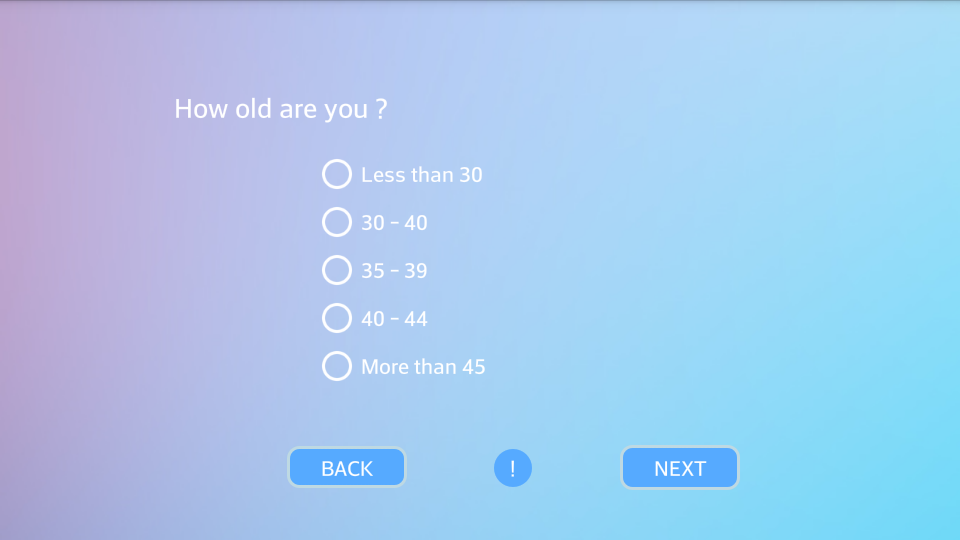Select the "Less than 30" radio button
Image resolution: width=960 pixels, height=540 pixels.
(337, 174)
